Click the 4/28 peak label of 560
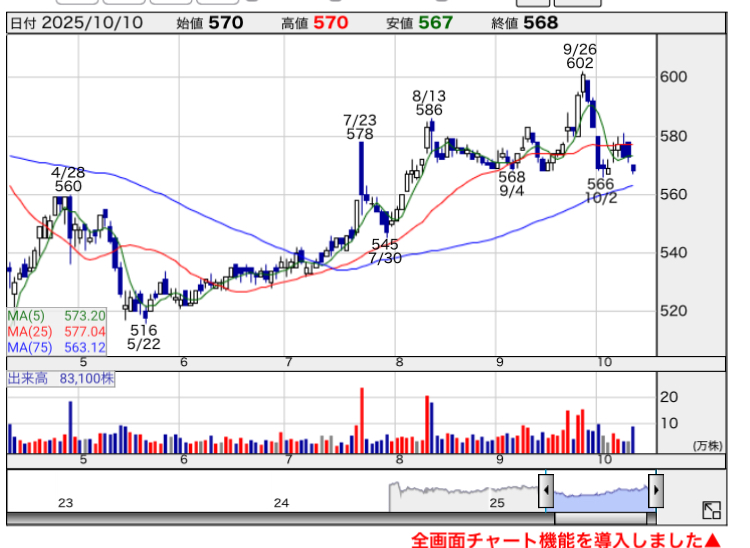 point(68,178)
